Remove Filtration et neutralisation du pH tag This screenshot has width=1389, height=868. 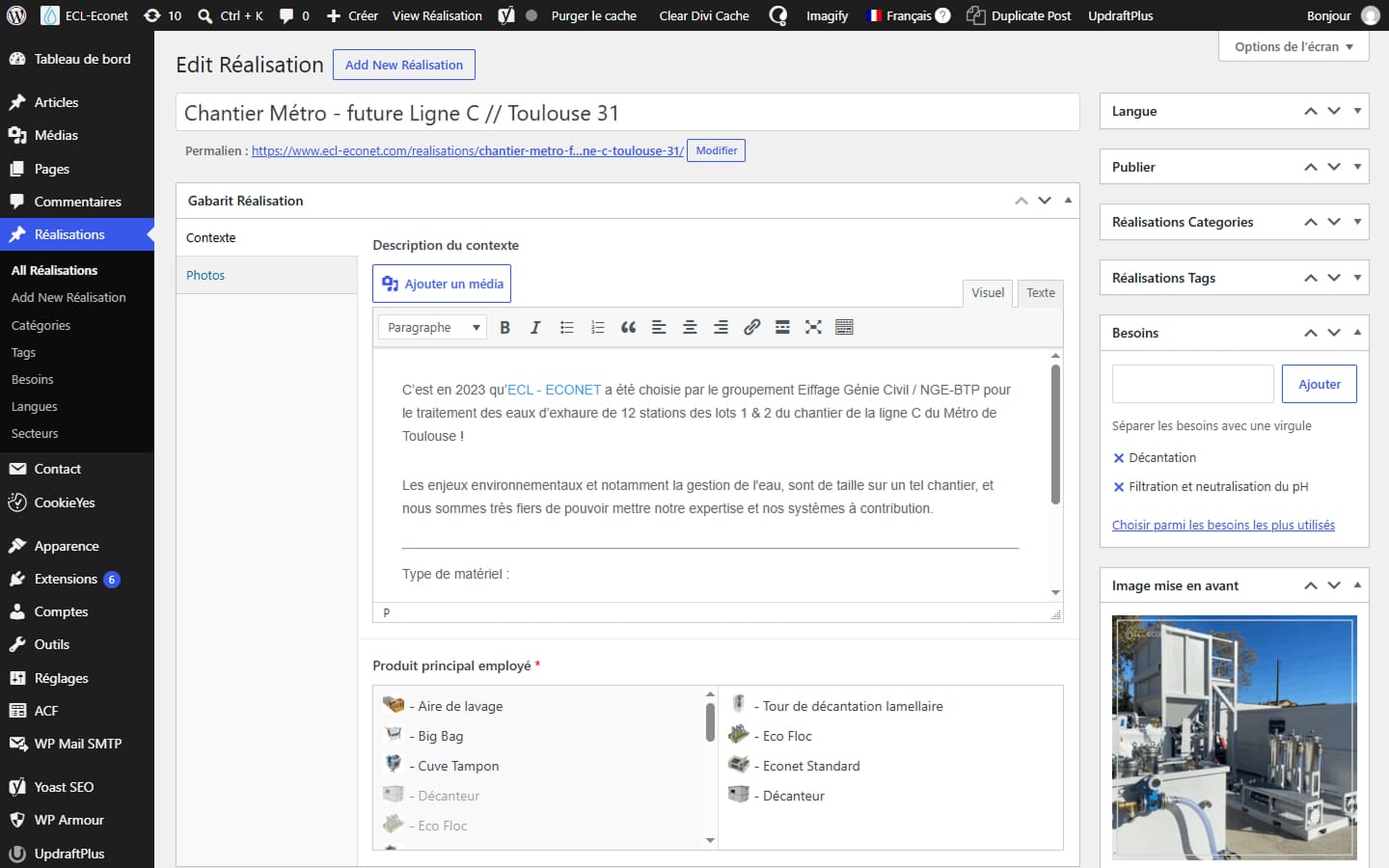1119,487
